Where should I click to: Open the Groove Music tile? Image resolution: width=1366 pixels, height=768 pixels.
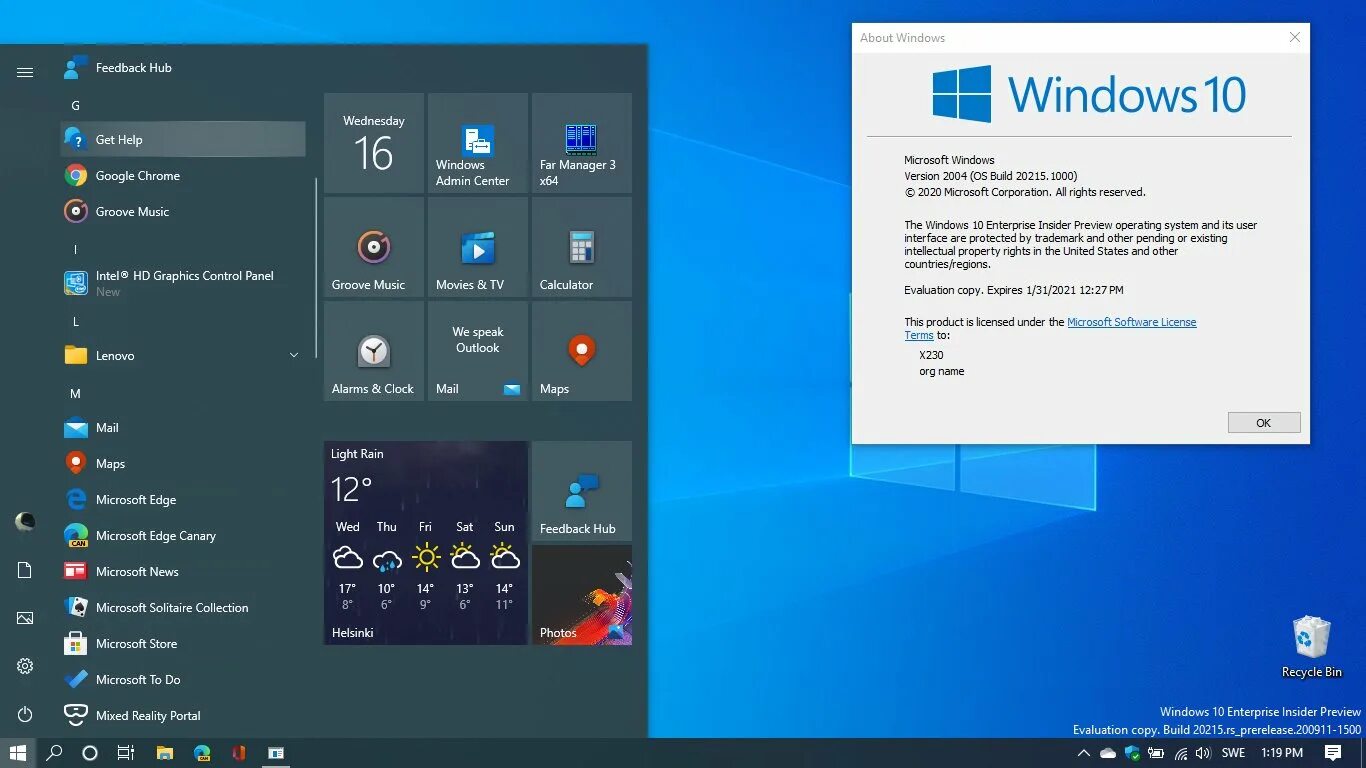pyautogui.click(x=374, y=247)
